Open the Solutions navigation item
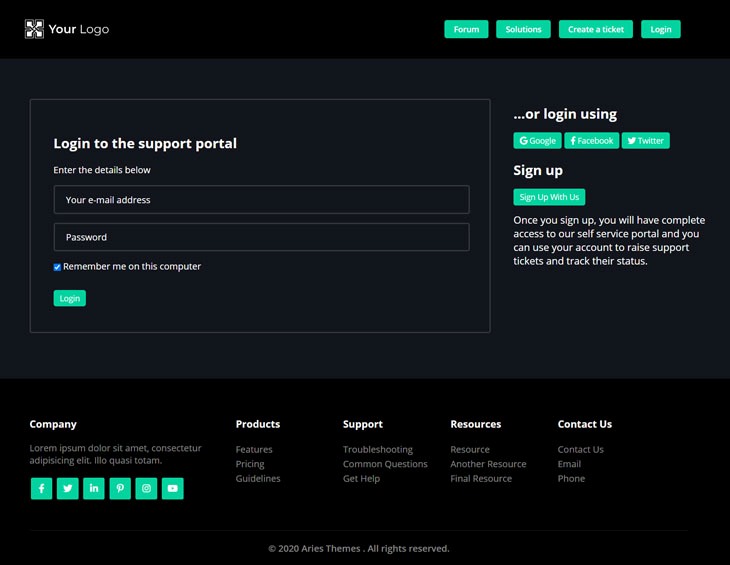Image resolution: width=730 pixels, height=565 pixels. pyautogui.click(x=523, y=29)
